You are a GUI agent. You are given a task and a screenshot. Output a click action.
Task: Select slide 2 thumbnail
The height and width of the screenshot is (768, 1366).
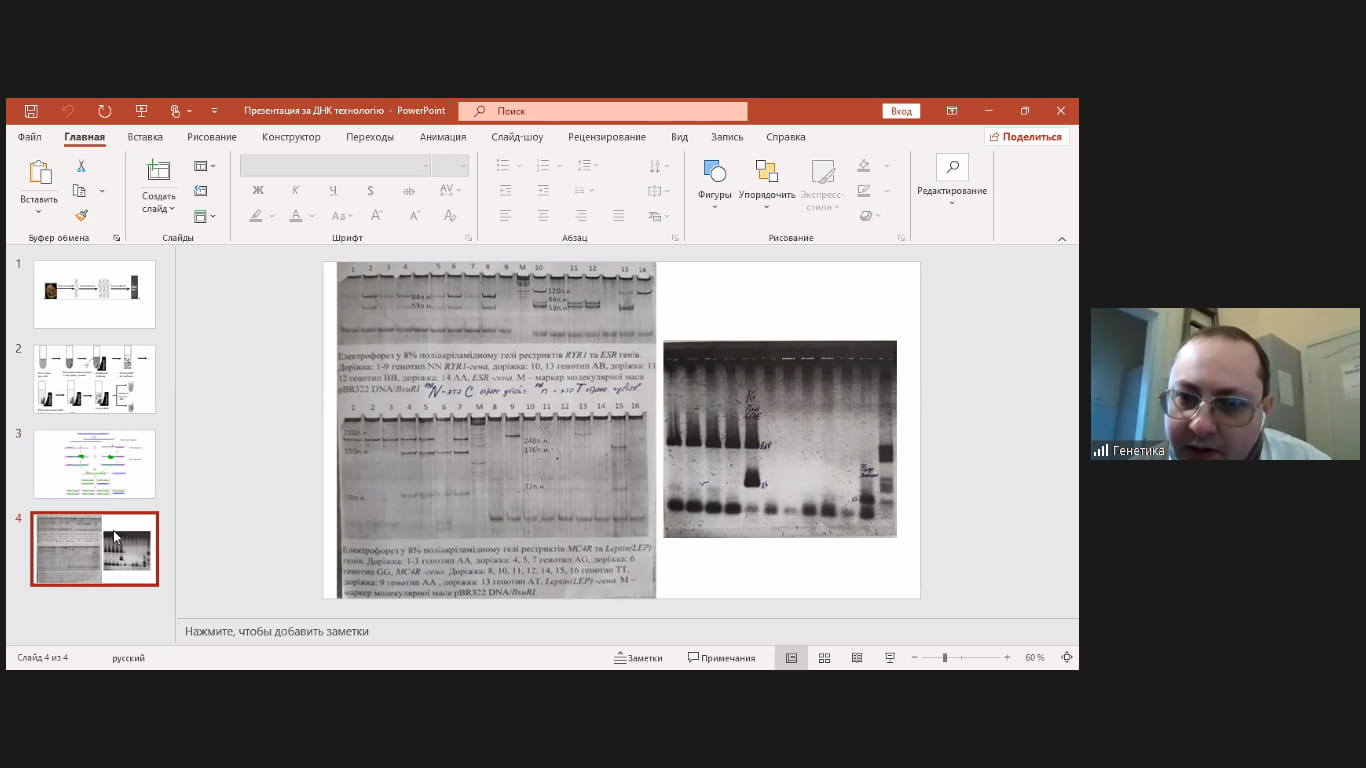(94, 379)
